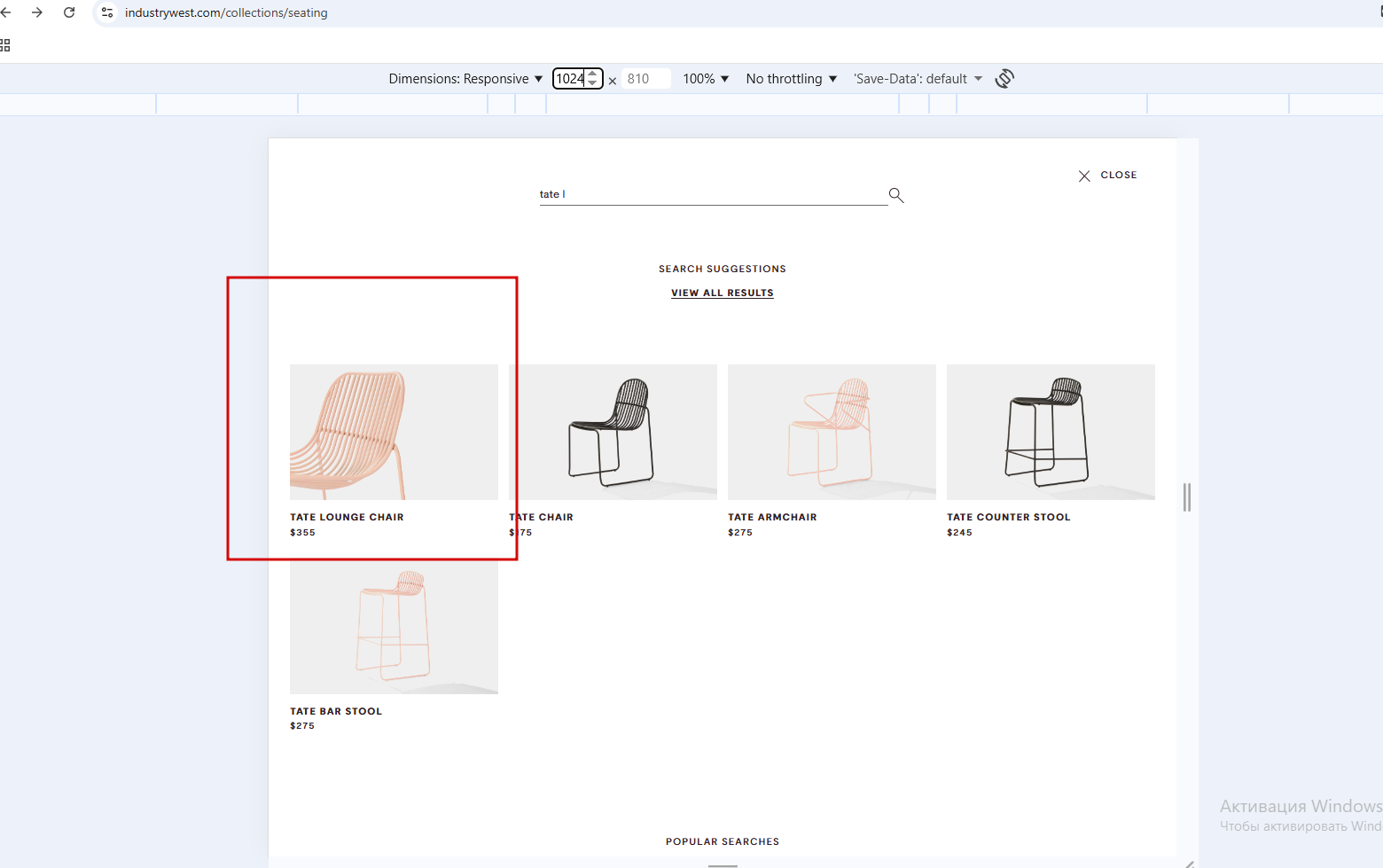Increase viewport width with the stepper arrows
Screen dimensions: 1383x868
tap(593, 74)
